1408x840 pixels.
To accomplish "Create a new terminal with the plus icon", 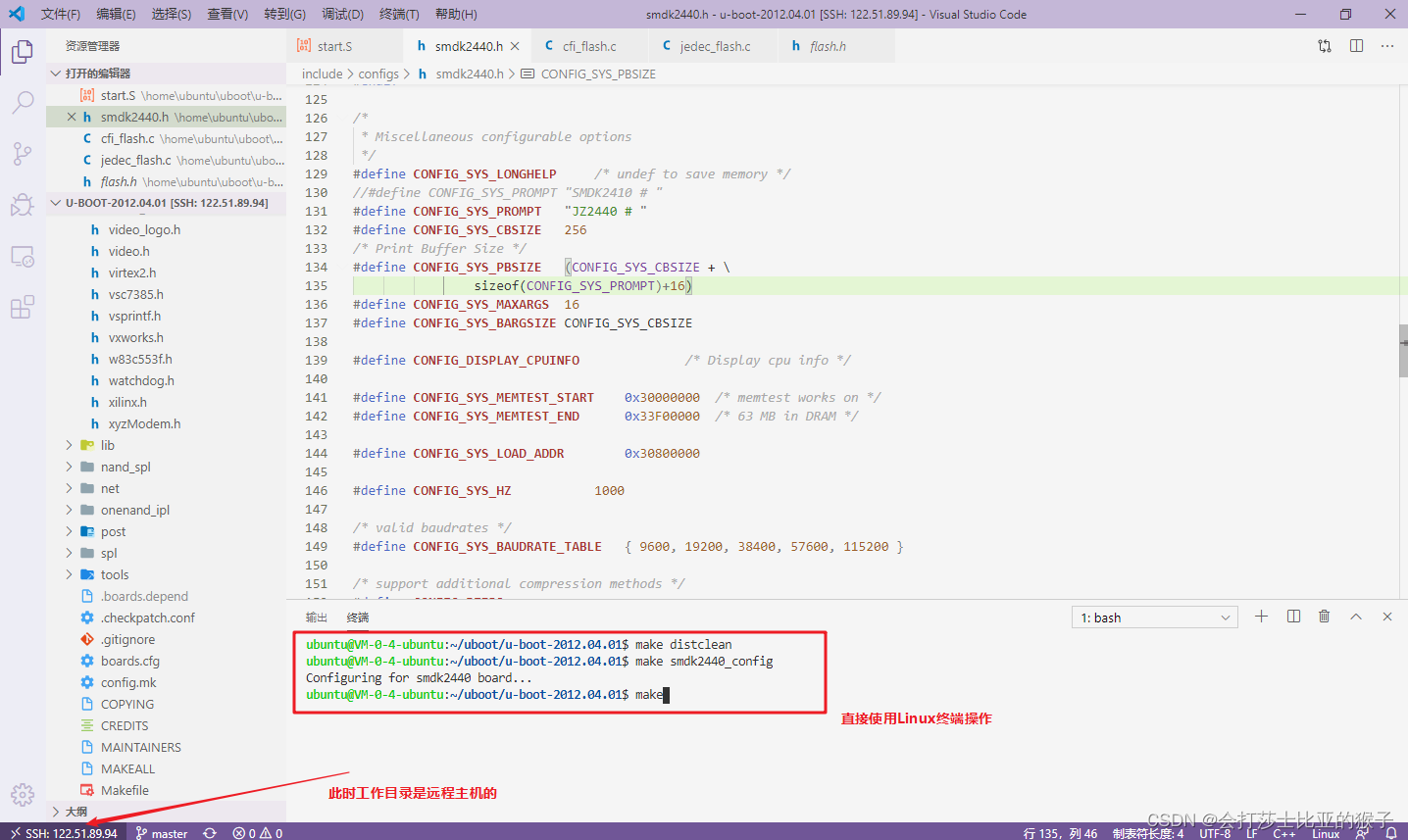I will [x=1262, y=617].
